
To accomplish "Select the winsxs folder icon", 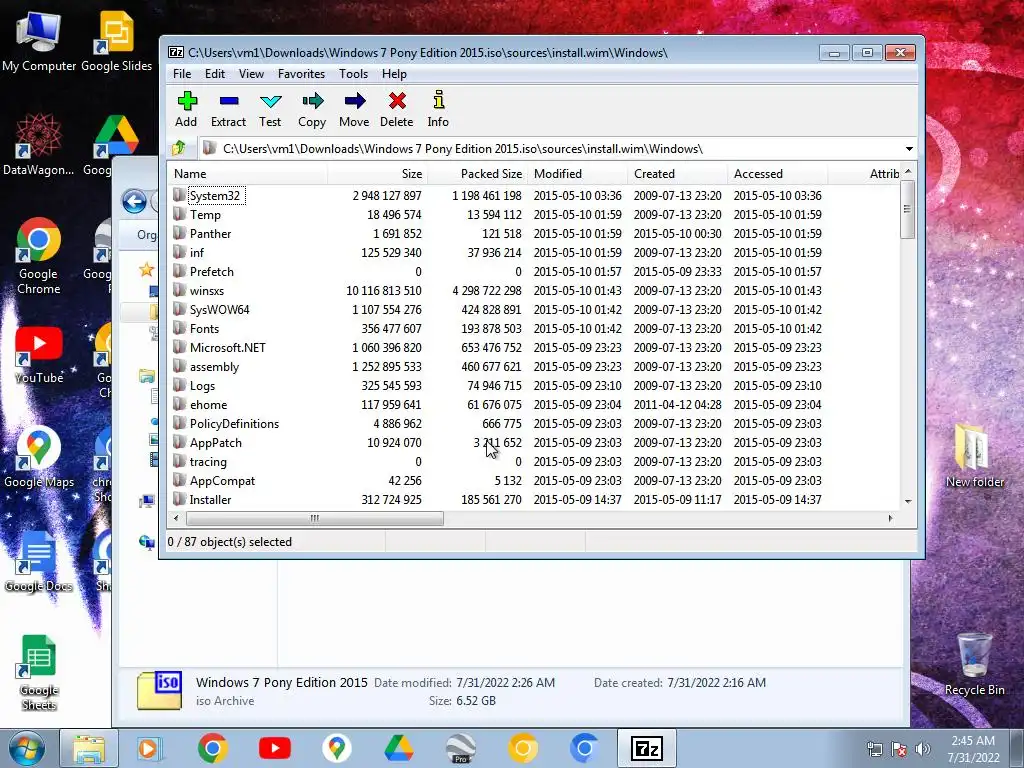I will 180,290.
